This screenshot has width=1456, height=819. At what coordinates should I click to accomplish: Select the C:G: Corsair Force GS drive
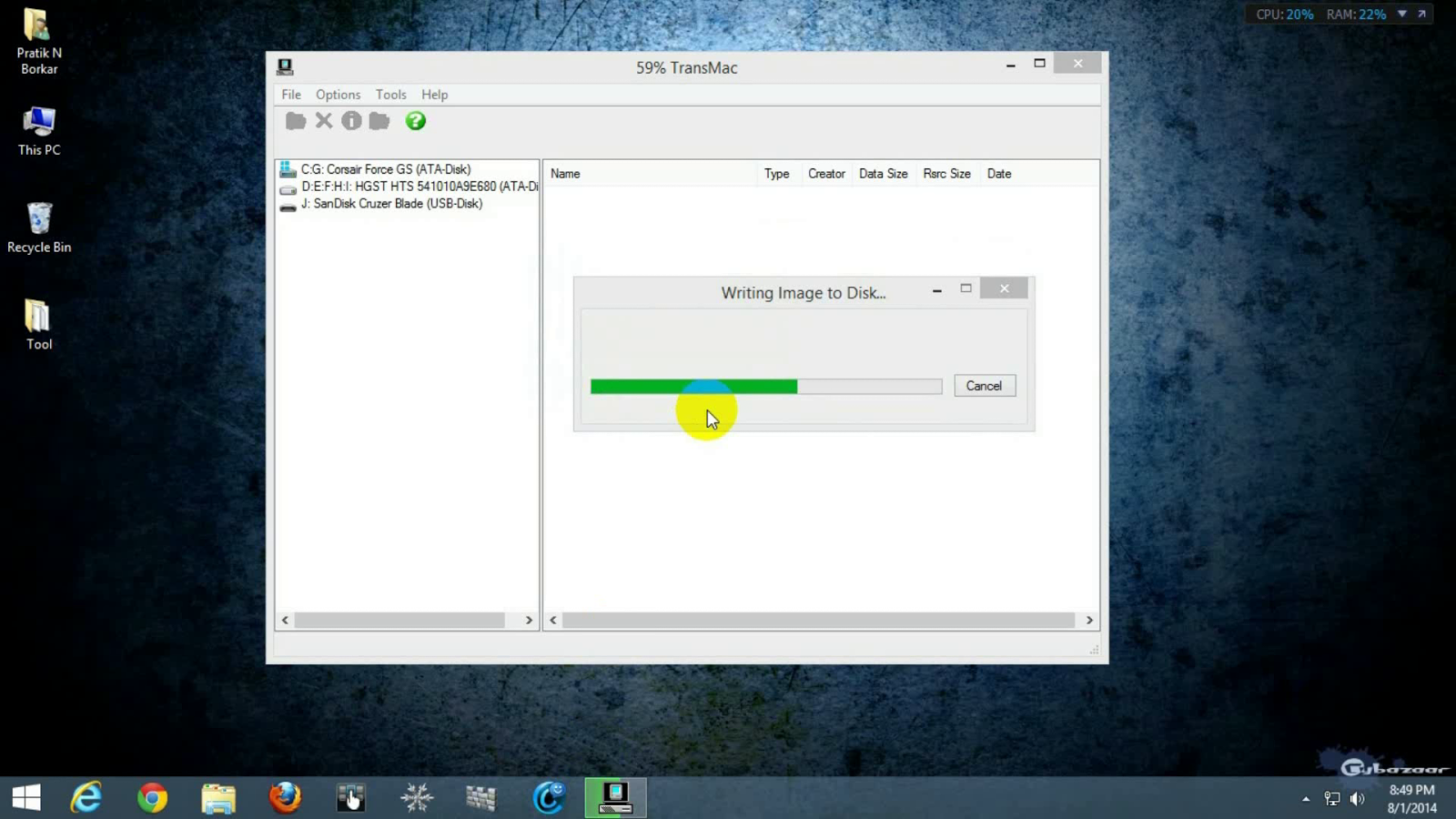[386, 169]
